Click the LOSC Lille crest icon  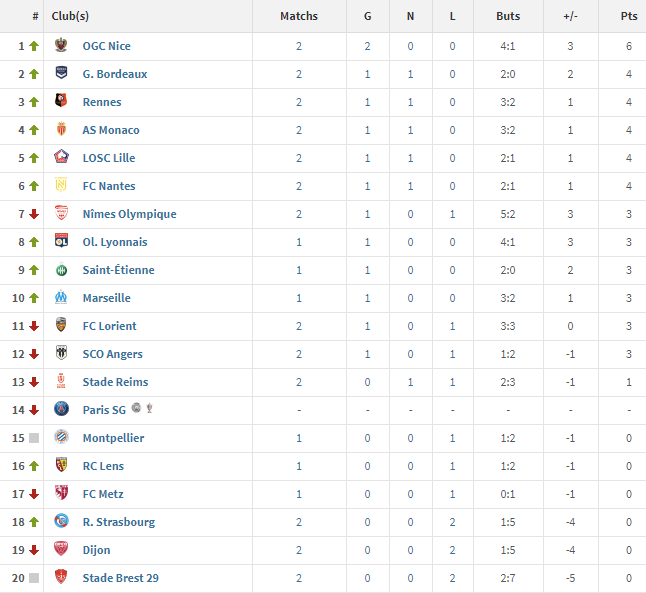click(x=61, y=157)
